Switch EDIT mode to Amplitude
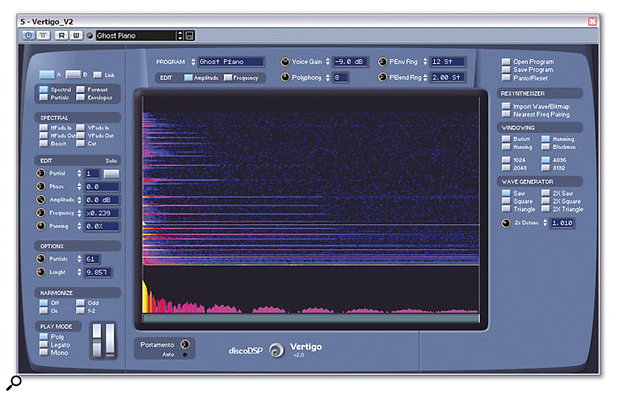The height and width of the screenshot is (397, 620). [188, 78]
